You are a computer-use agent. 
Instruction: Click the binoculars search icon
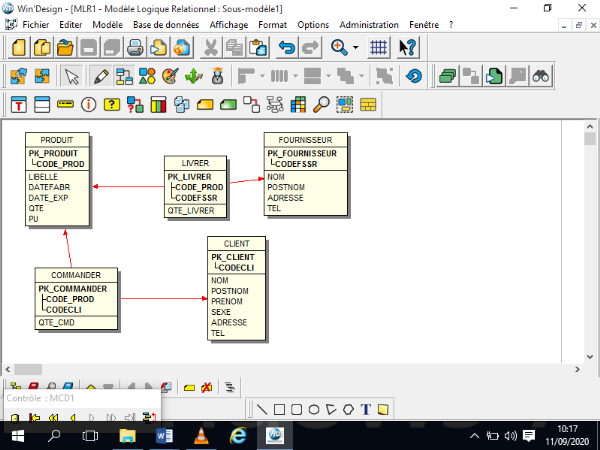pyautogui.click(x=542, y=76)
